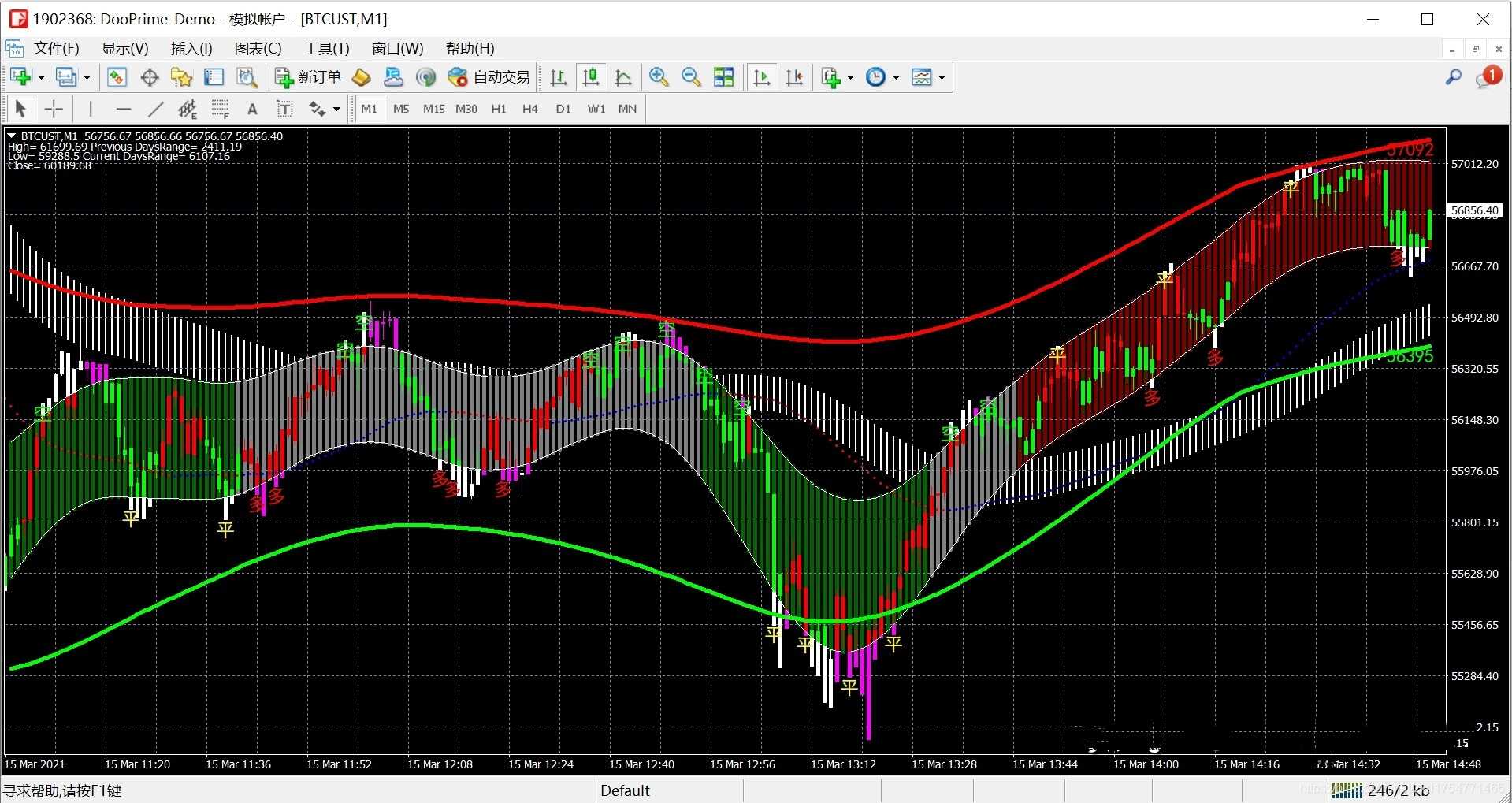Switch to MN monthly timeframe

pos(627,109)
